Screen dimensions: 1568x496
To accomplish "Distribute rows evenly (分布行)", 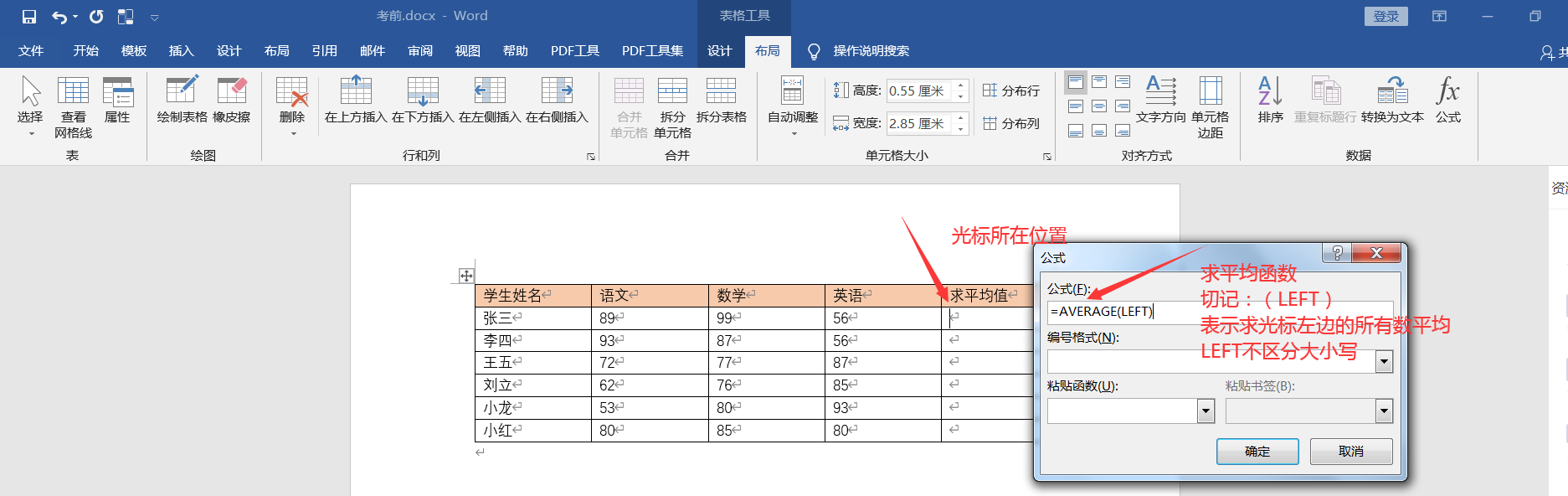I will click(1010, 90).
